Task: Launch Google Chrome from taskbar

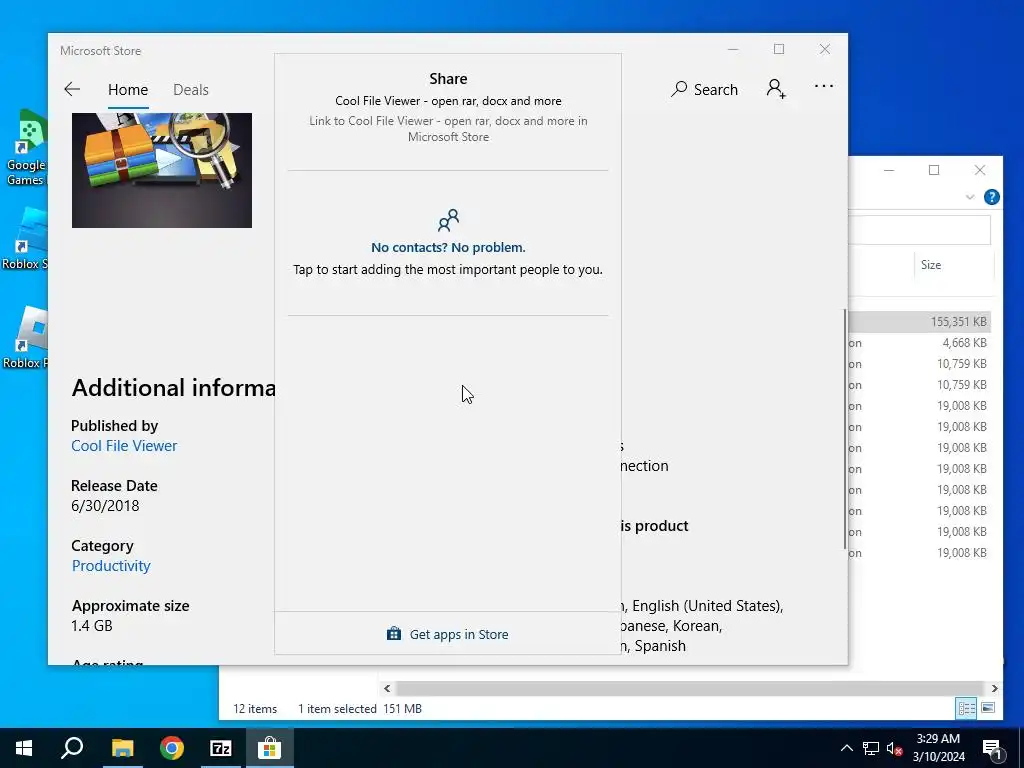Action: click(x=172, y=748)
